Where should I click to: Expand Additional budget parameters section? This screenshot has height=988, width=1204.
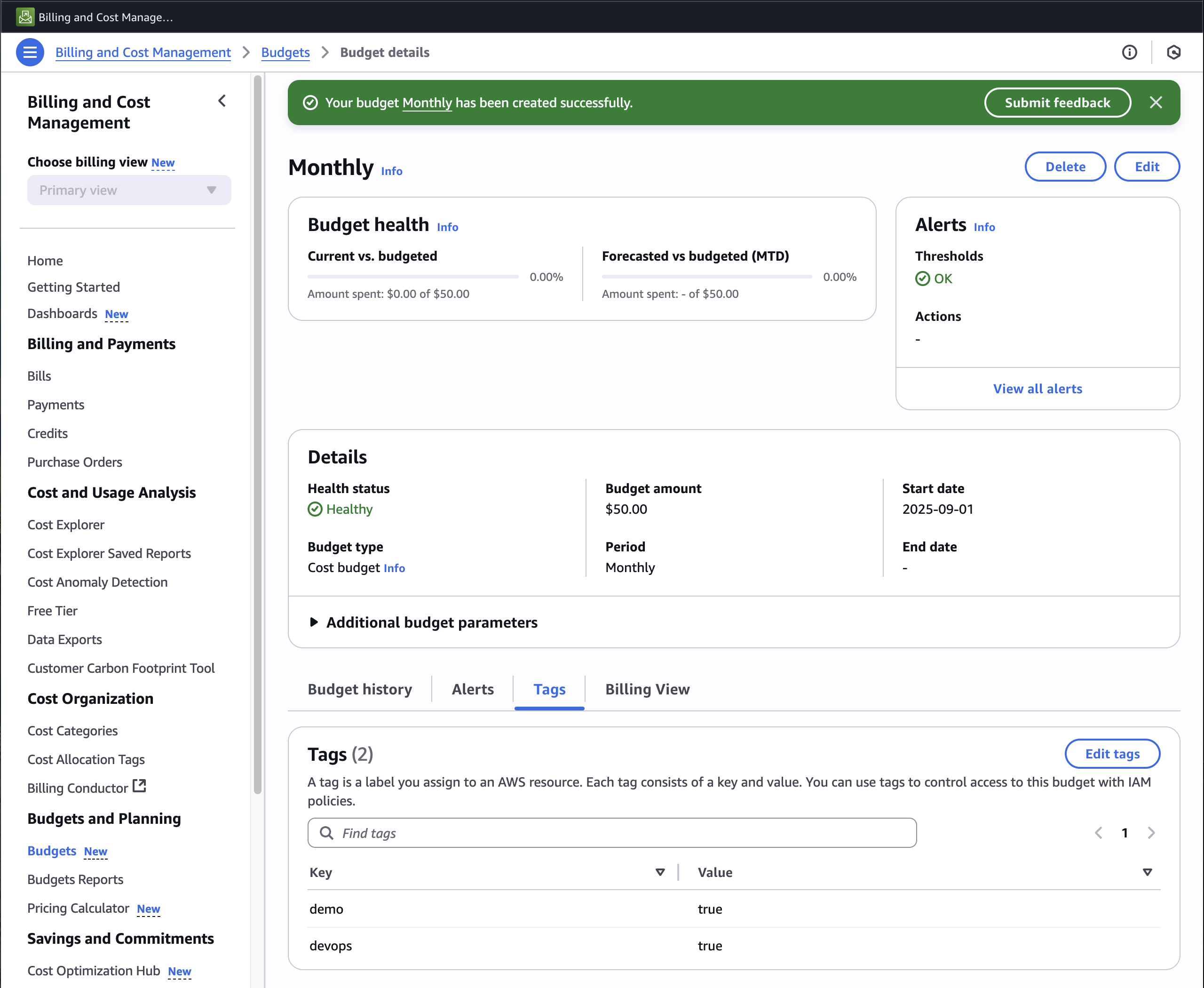(314, 622)
